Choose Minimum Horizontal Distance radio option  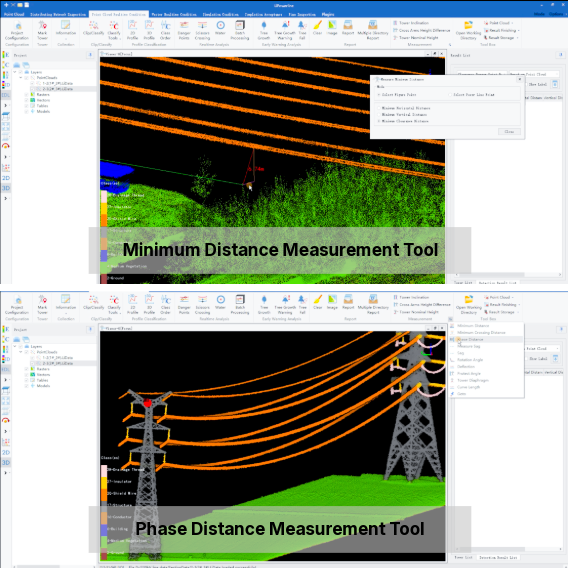tap(379, 108)
